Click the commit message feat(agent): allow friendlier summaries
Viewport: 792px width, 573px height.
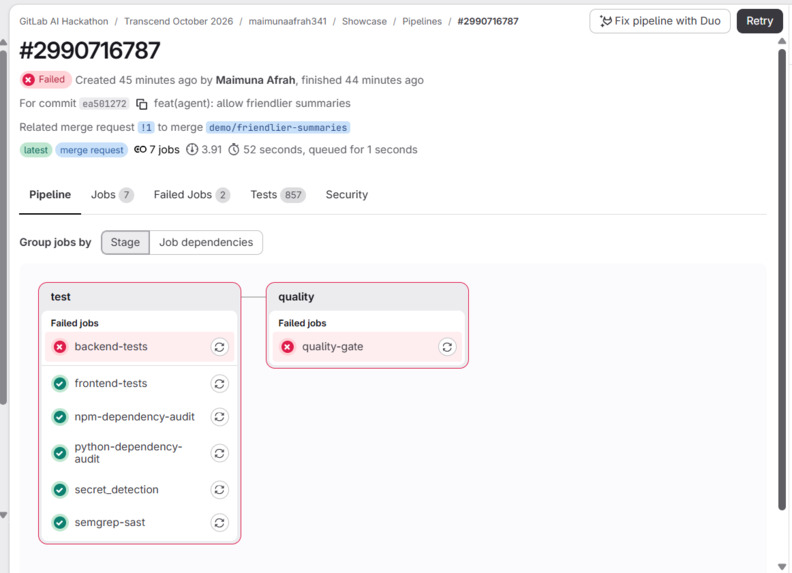click(252, 104)
